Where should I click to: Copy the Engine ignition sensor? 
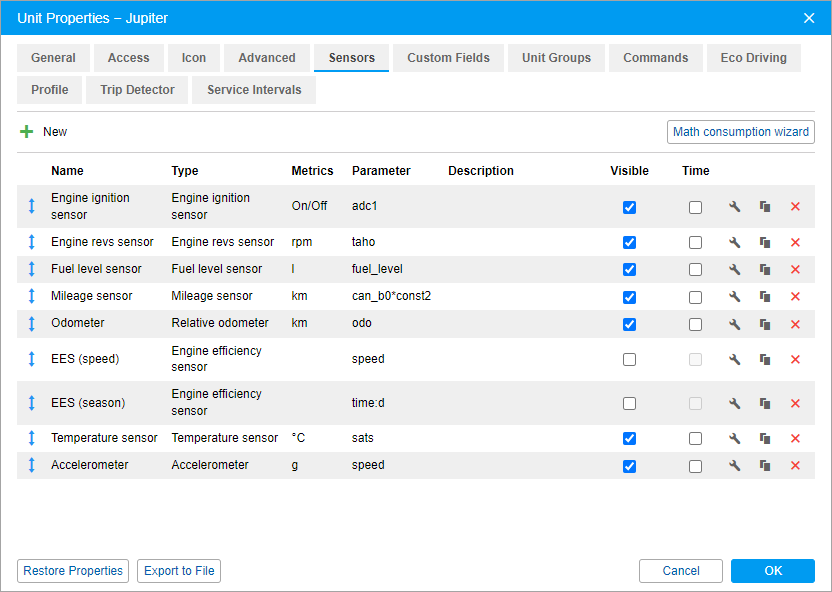tap(765, 207)
